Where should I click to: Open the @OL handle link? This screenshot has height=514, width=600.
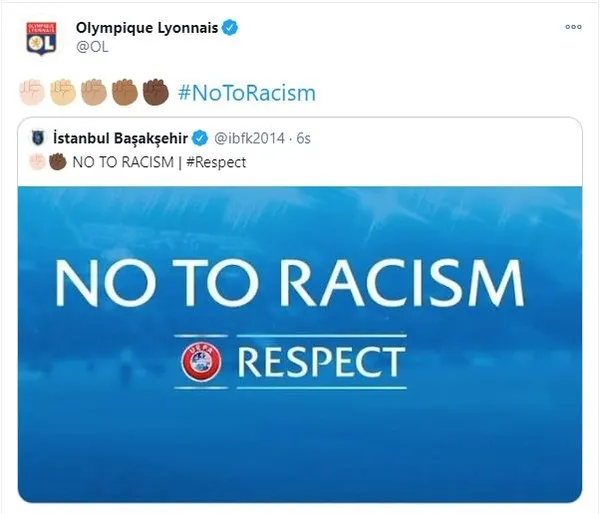click(x=92, y=47)
